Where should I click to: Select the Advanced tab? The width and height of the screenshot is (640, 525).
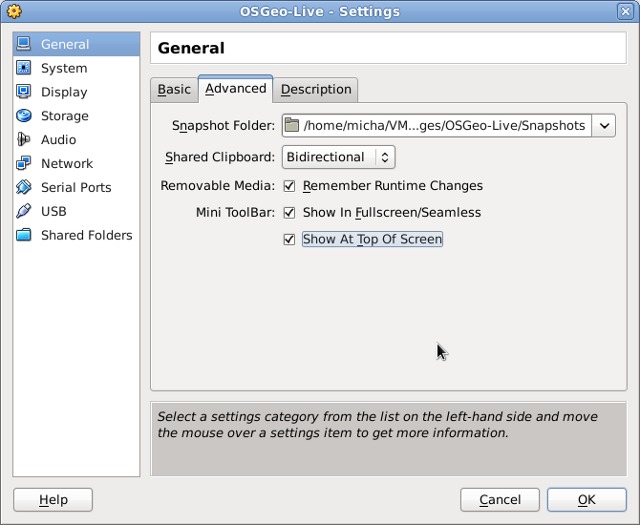coord(236,89)
